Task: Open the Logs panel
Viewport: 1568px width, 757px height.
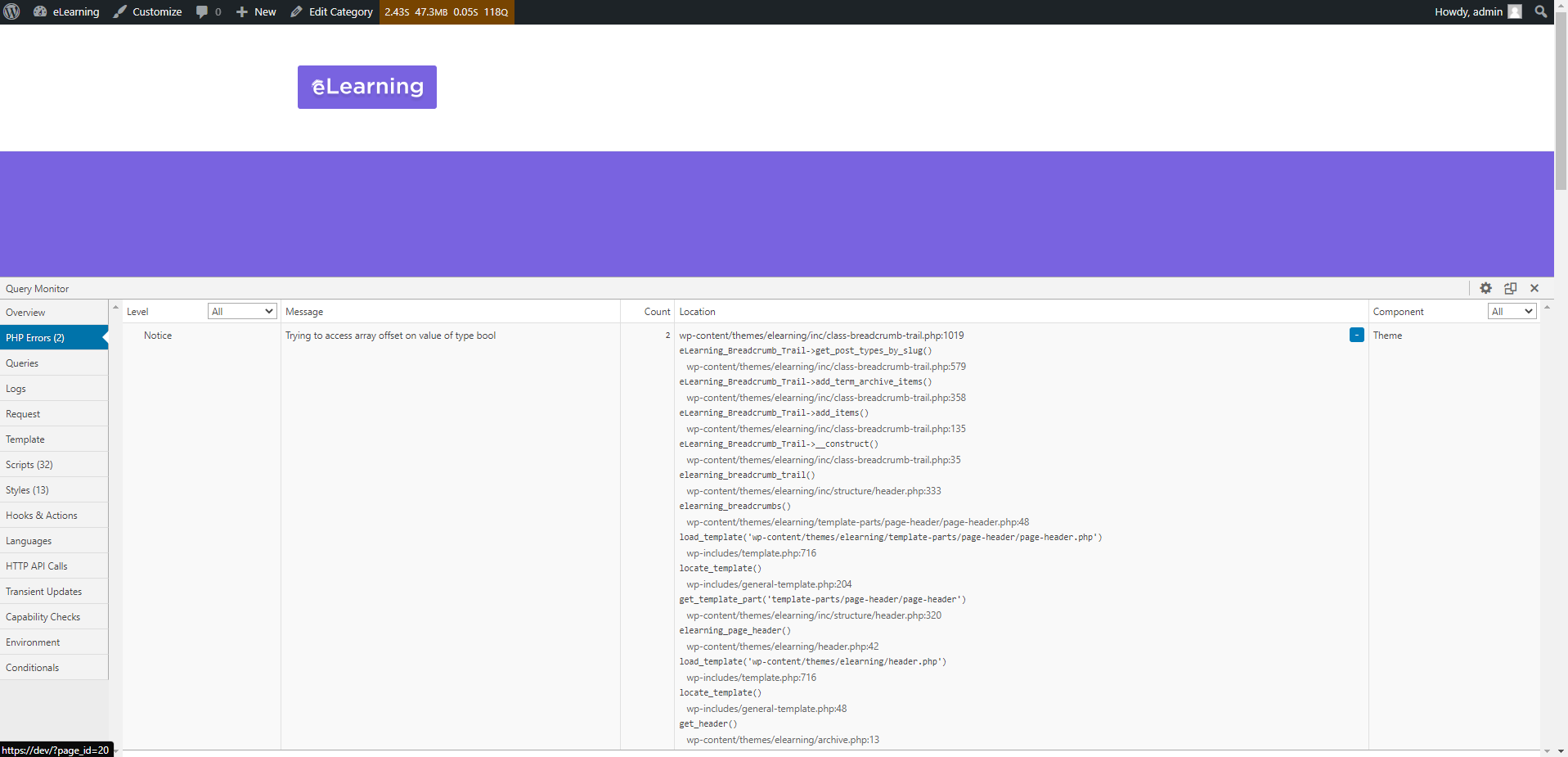Action: [54, 389]
